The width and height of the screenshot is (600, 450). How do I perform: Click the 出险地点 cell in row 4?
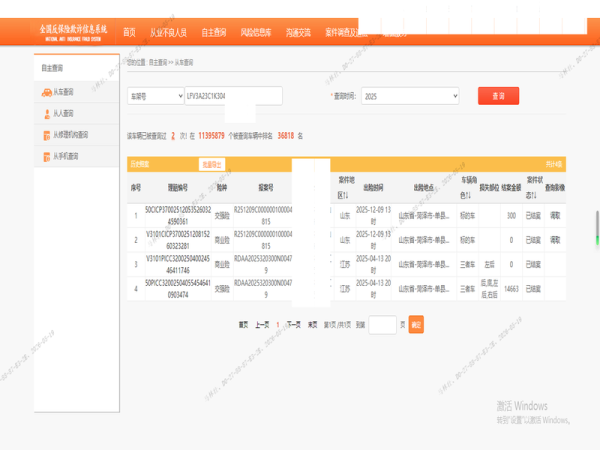(424, 289)
